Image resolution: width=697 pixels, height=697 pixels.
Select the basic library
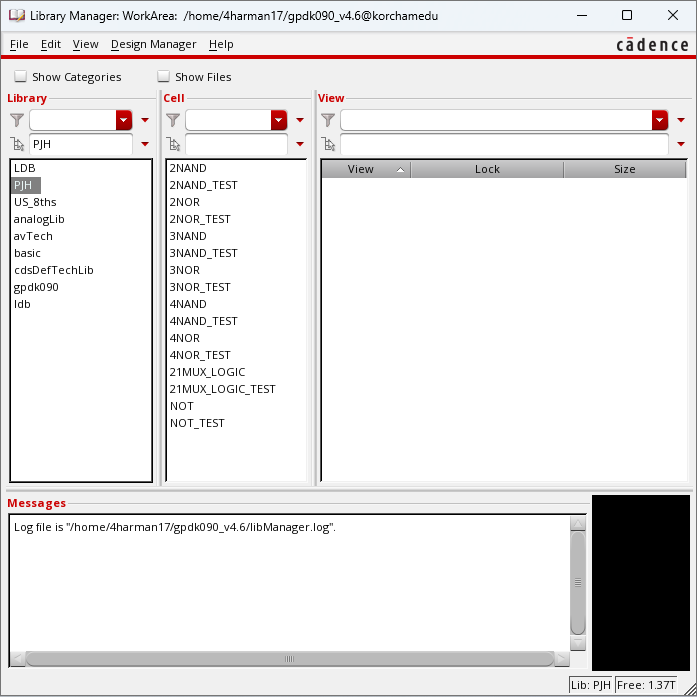point(27,253)
